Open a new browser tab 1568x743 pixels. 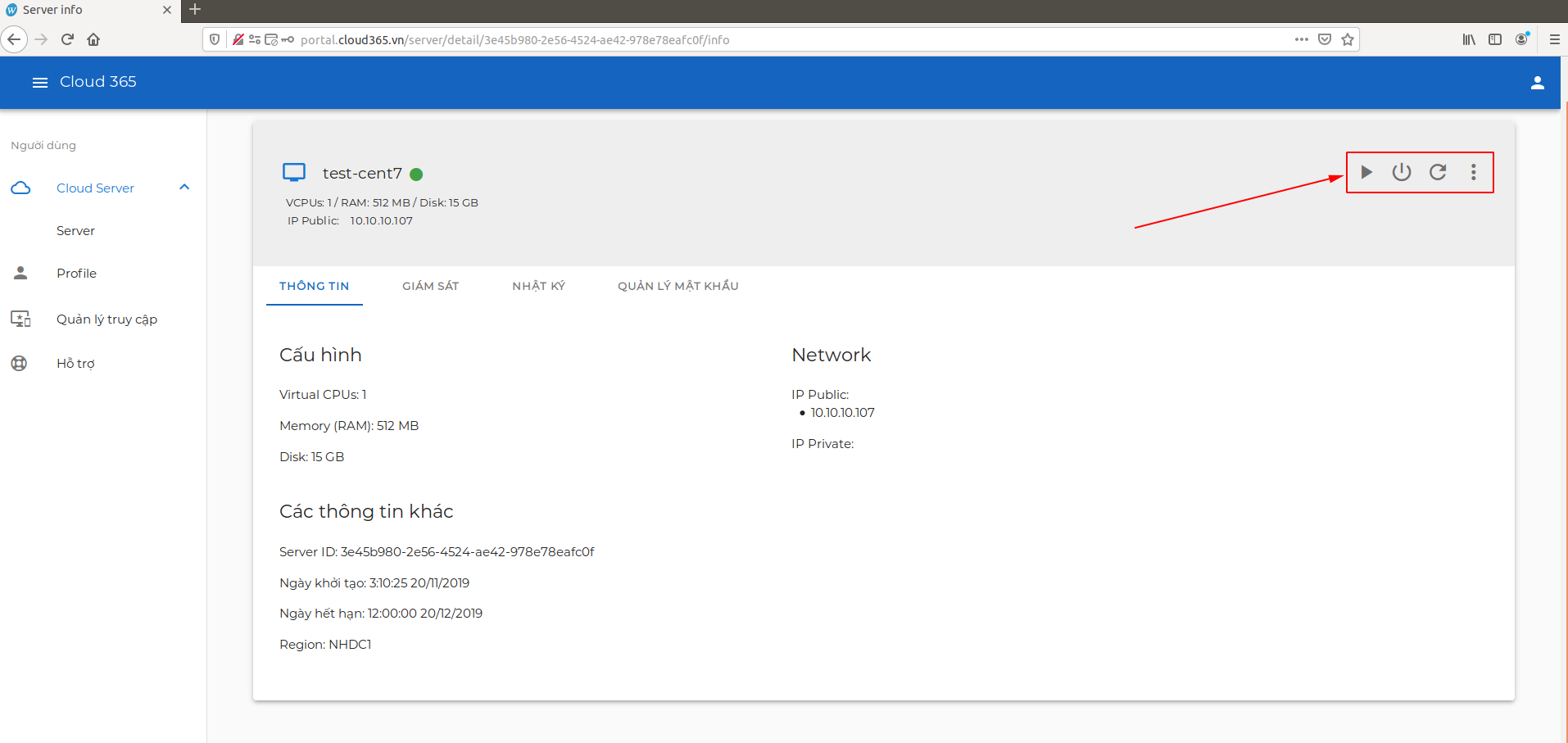click(x=195, y=10)
